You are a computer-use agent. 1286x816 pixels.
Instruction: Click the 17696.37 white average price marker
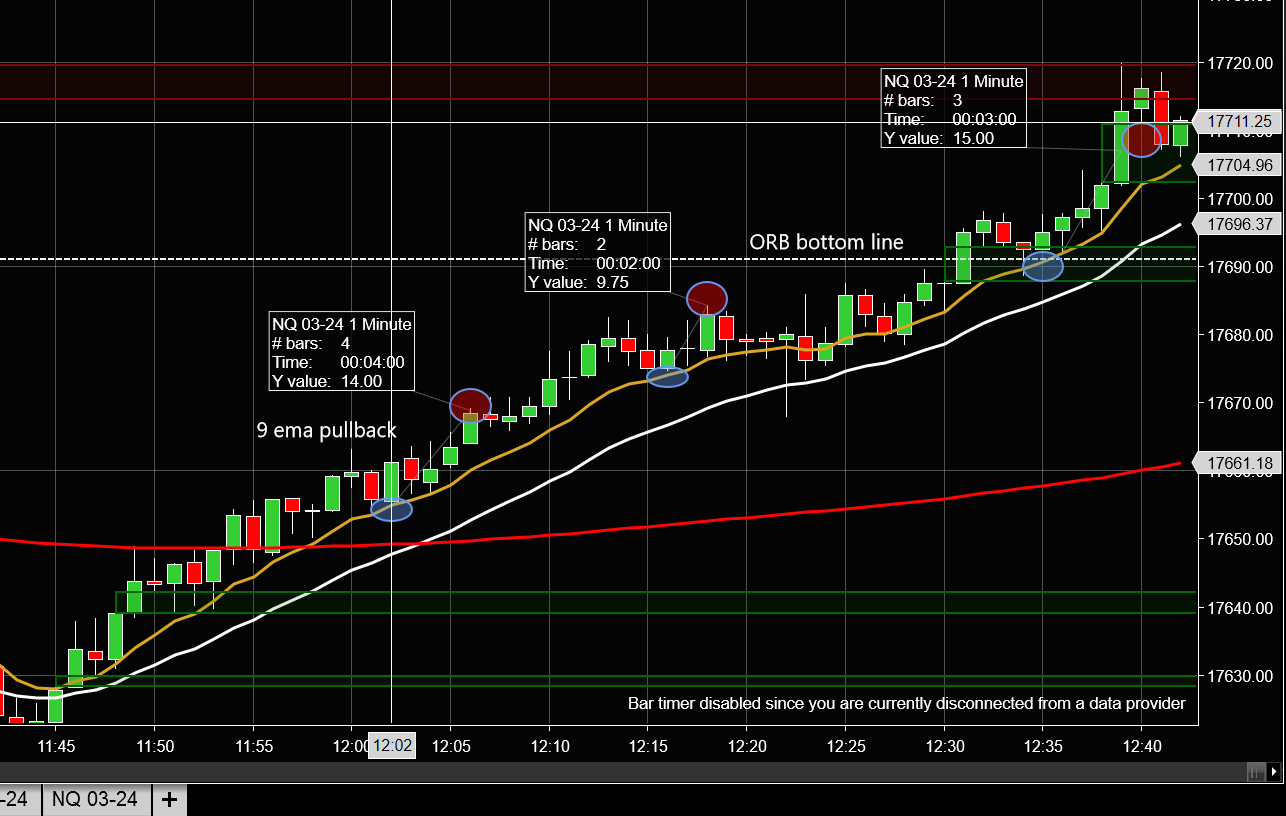click(x=1243, y=224)
